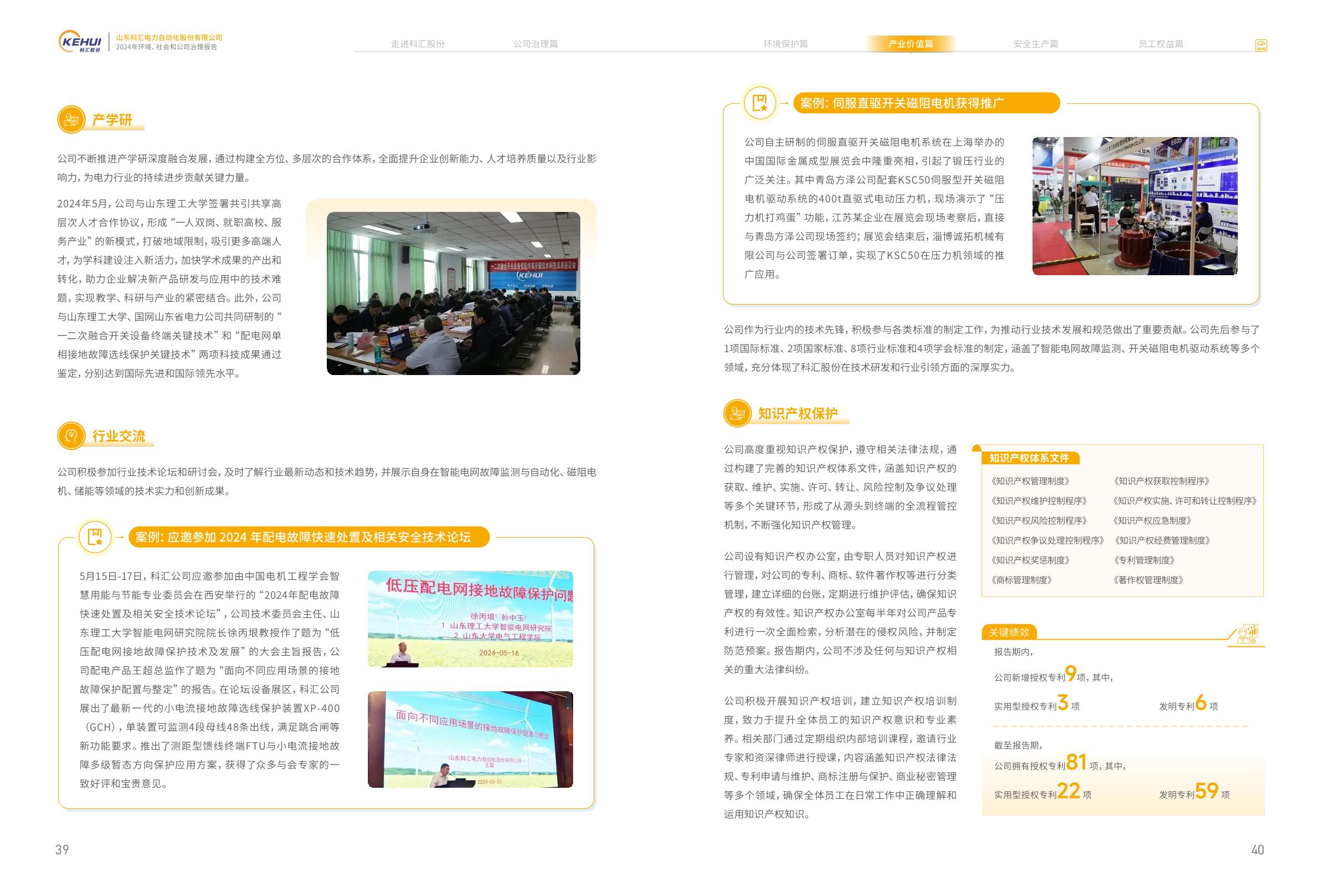Viewport: 1321px width, 896px height.
Task: Click the 知识产权体系文件 label
Action: pos(1029,458)
